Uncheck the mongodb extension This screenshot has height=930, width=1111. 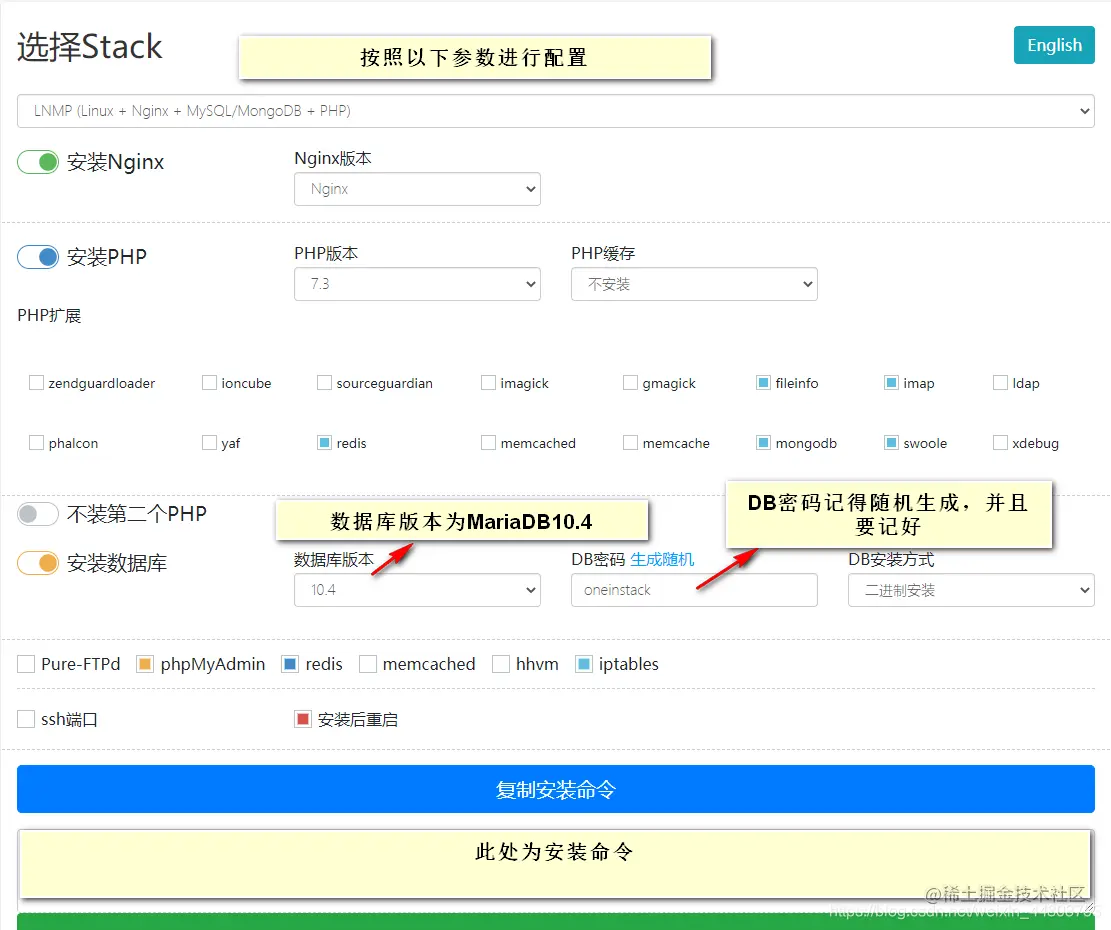(x=763, y=443)
